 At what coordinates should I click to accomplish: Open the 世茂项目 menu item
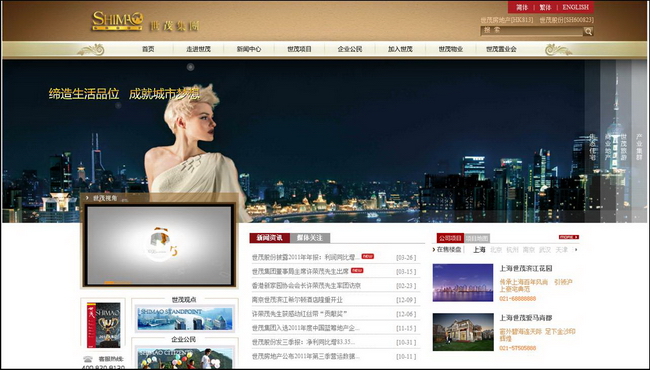[299, 49]
